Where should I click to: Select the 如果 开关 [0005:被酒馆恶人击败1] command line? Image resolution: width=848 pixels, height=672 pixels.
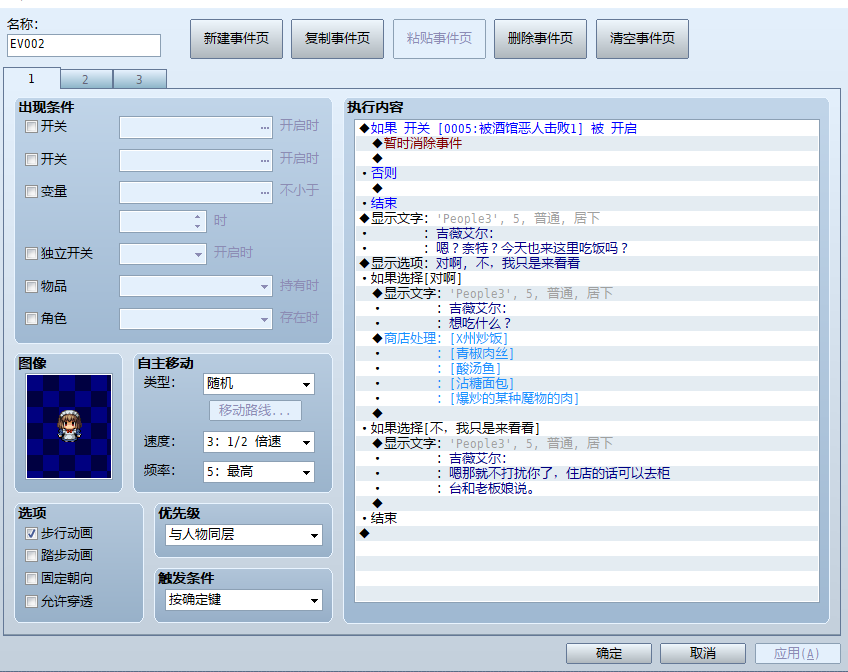coord(587,128)
